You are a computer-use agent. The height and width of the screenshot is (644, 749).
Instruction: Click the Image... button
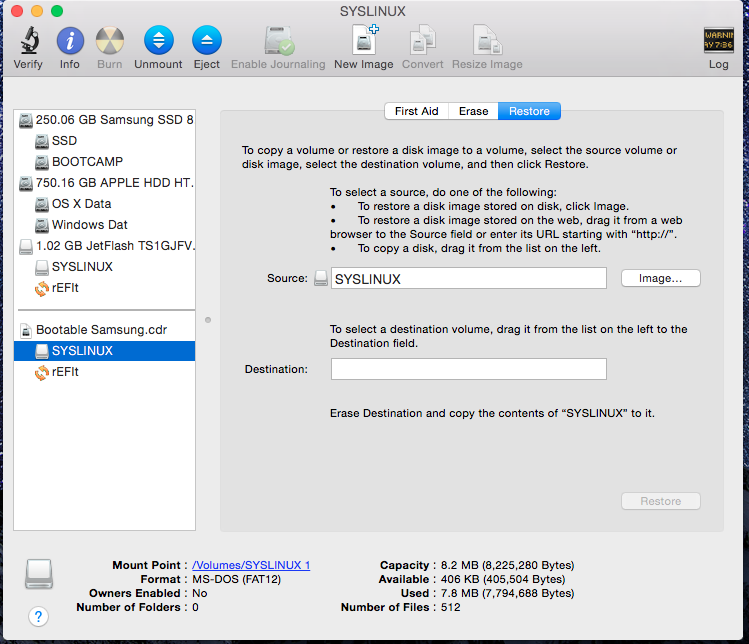(x=661, y=278)
